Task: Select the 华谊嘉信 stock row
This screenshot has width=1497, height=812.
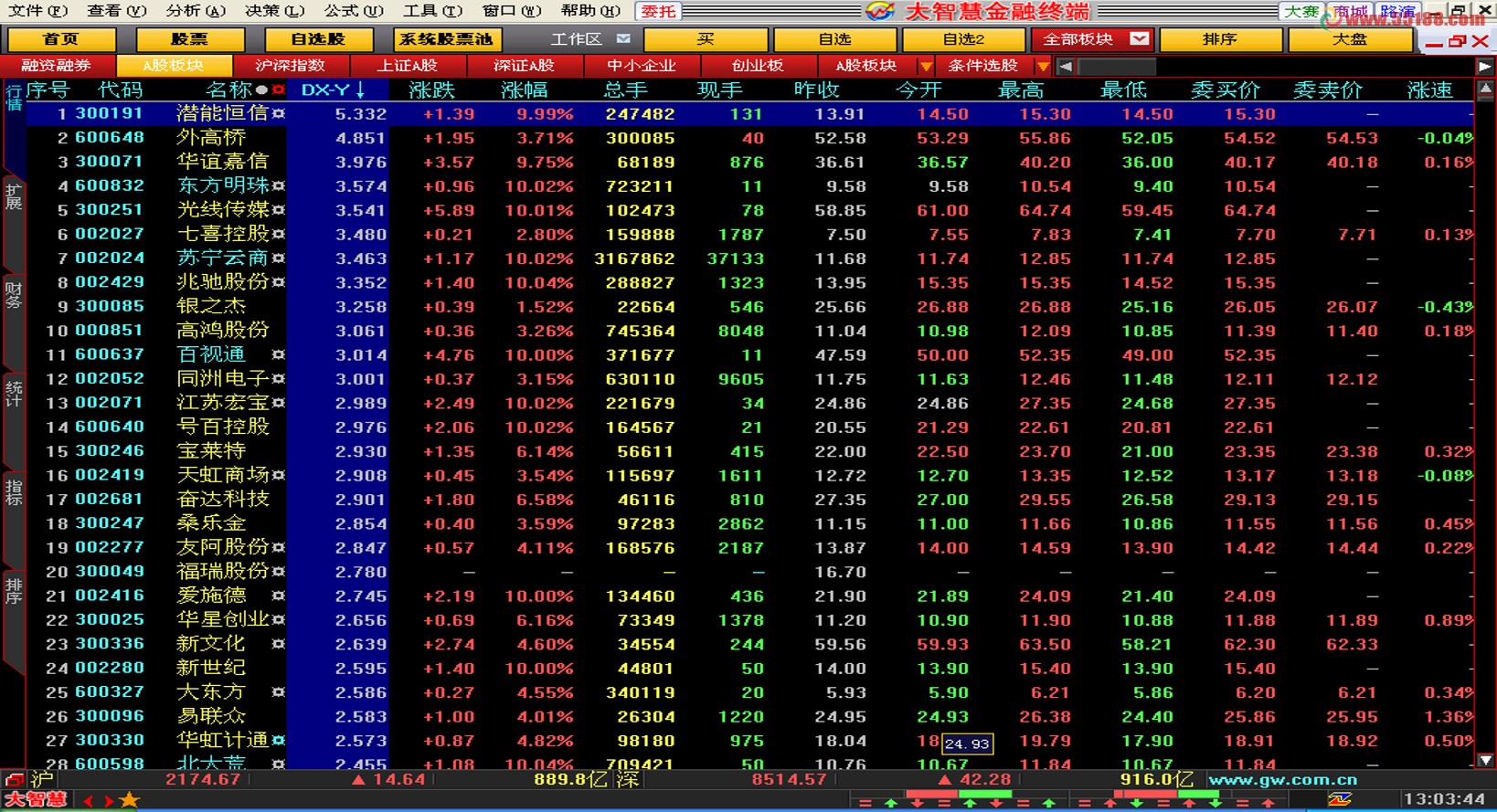Action: [749, 162]
